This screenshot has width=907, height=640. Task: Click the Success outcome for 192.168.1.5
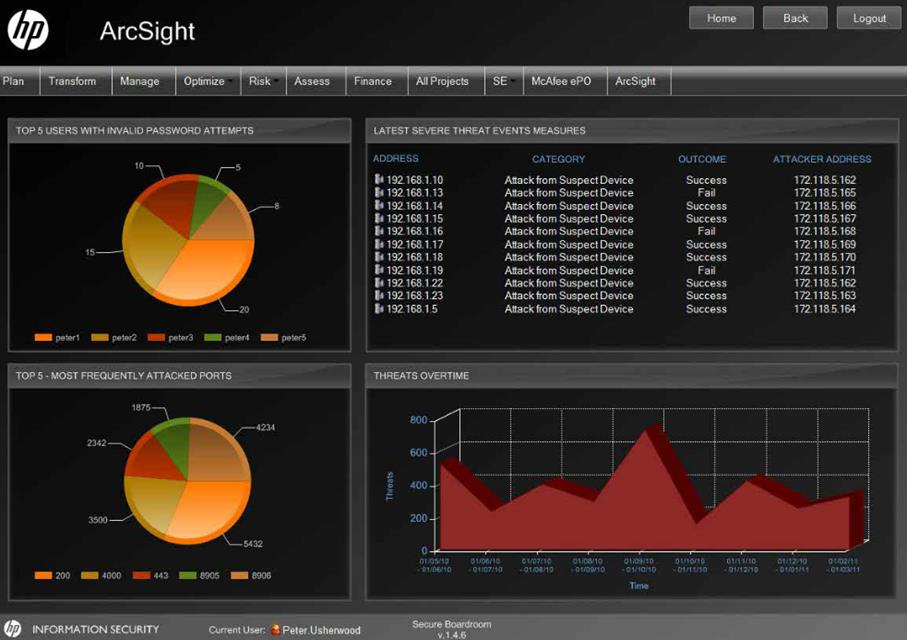pos(706,308)
